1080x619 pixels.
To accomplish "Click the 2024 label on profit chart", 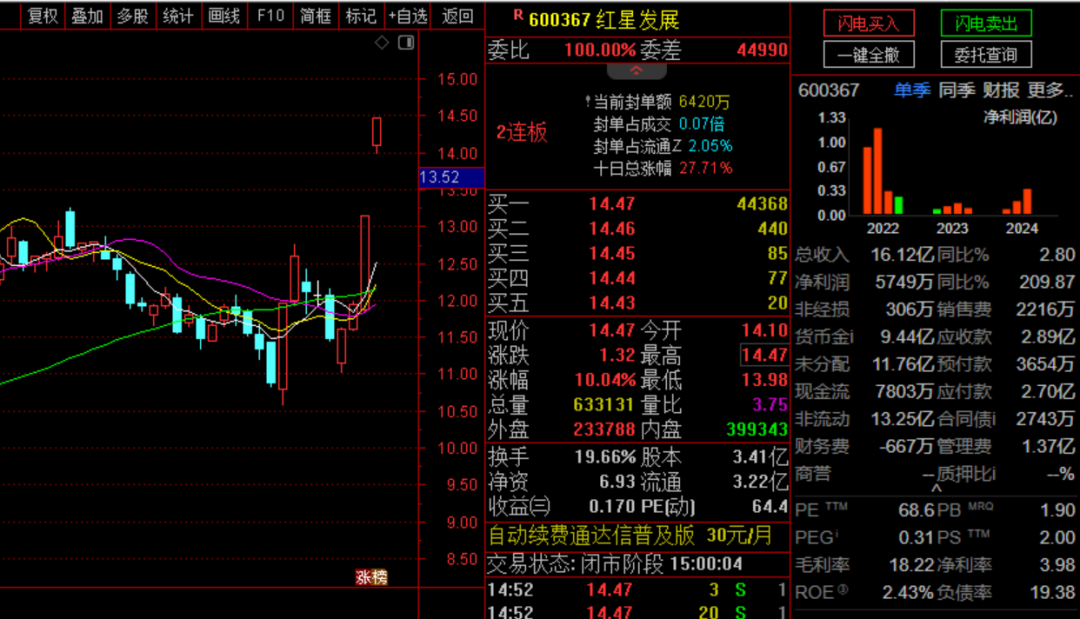I will 1021,228.
